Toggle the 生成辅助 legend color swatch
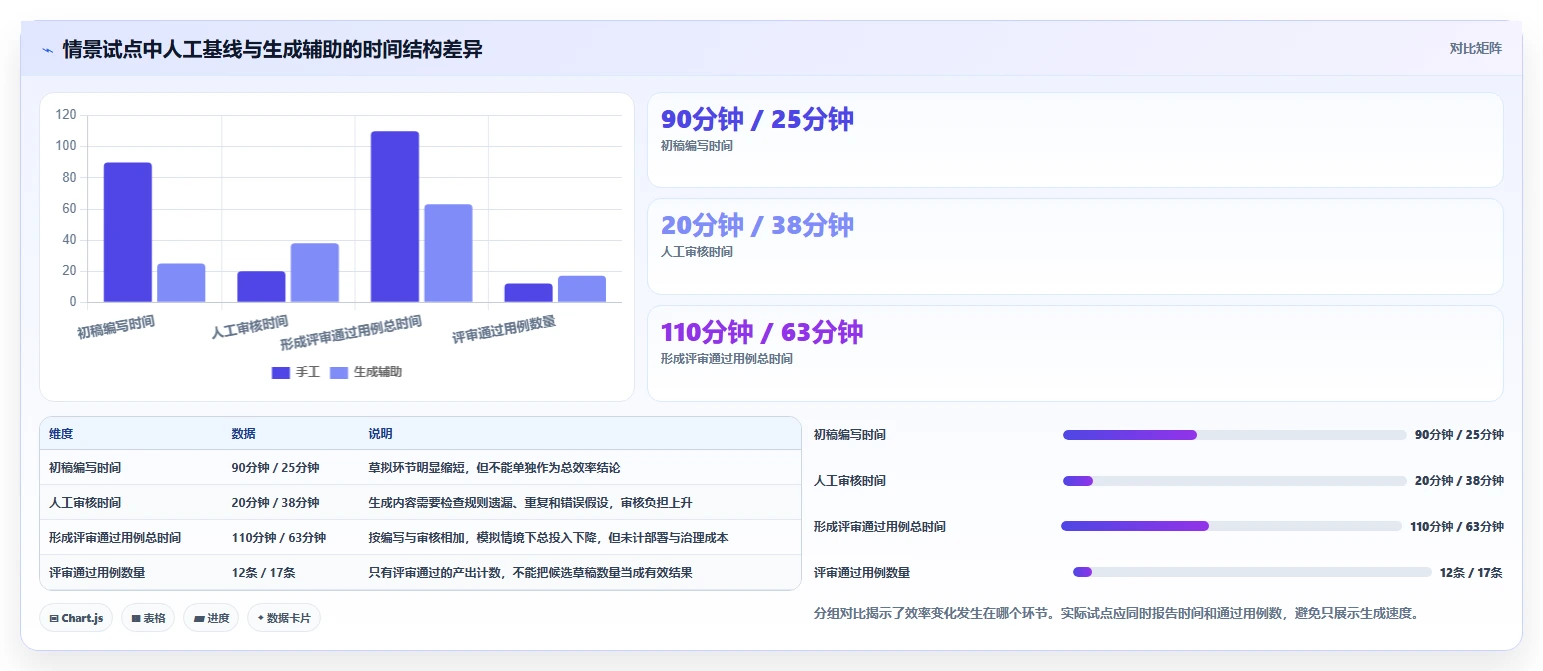The width and height of the screenshot is (1543, 671). (339, 372)
